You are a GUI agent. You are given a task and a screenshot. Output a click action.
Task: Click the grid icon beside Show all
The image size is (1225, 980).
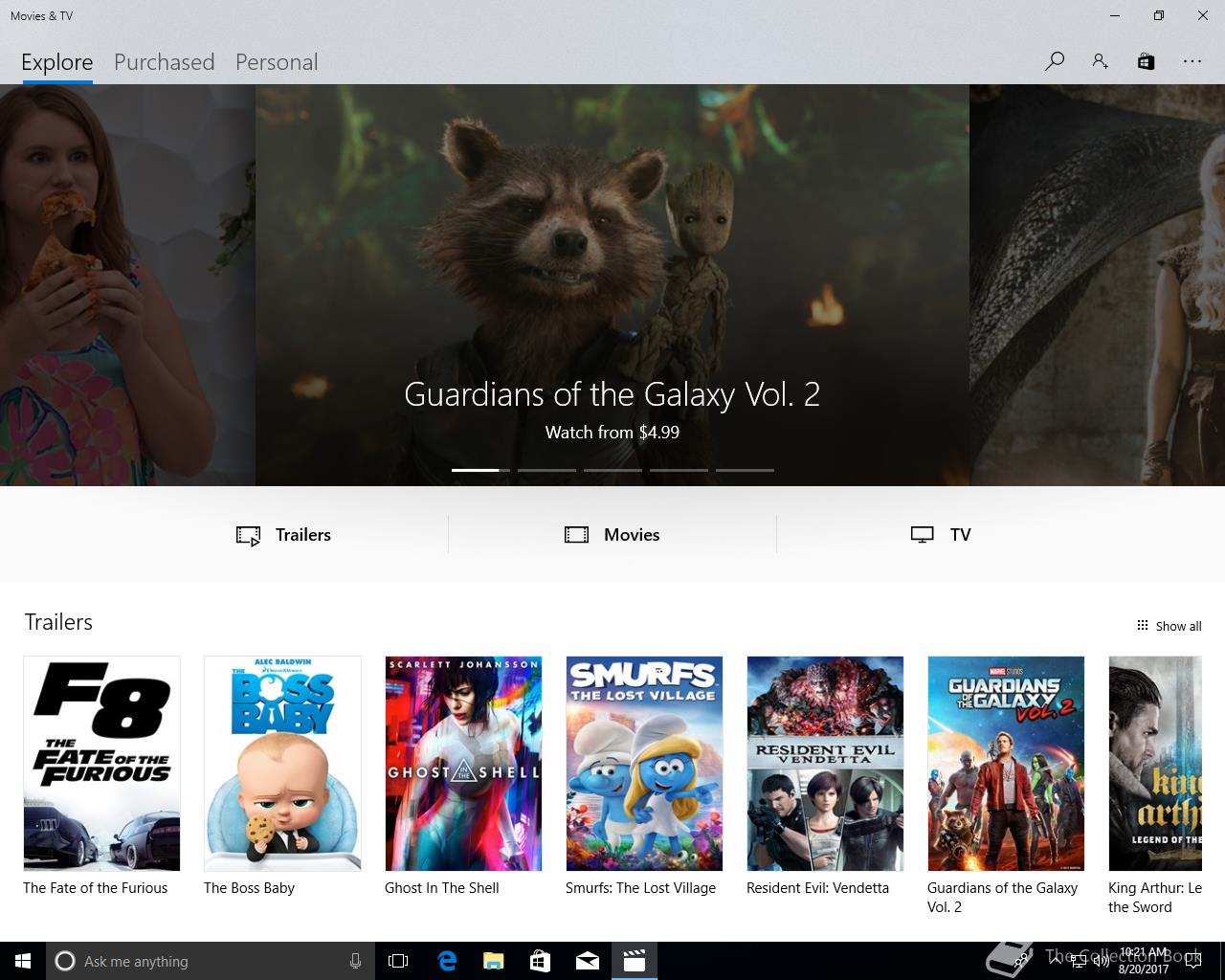point(1142,626)
